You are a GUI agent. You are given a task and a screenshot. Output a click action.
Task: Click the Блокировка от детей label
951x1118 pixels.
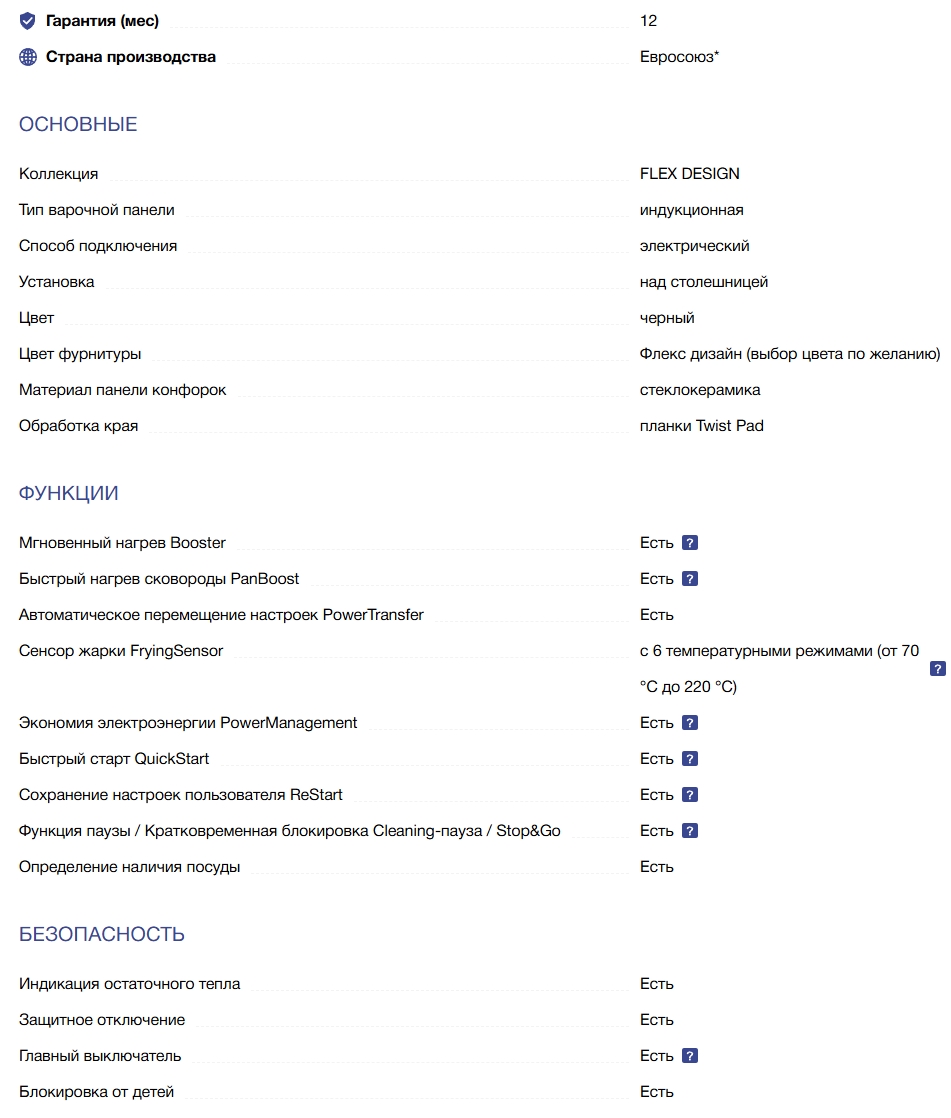coord(96,1092)
